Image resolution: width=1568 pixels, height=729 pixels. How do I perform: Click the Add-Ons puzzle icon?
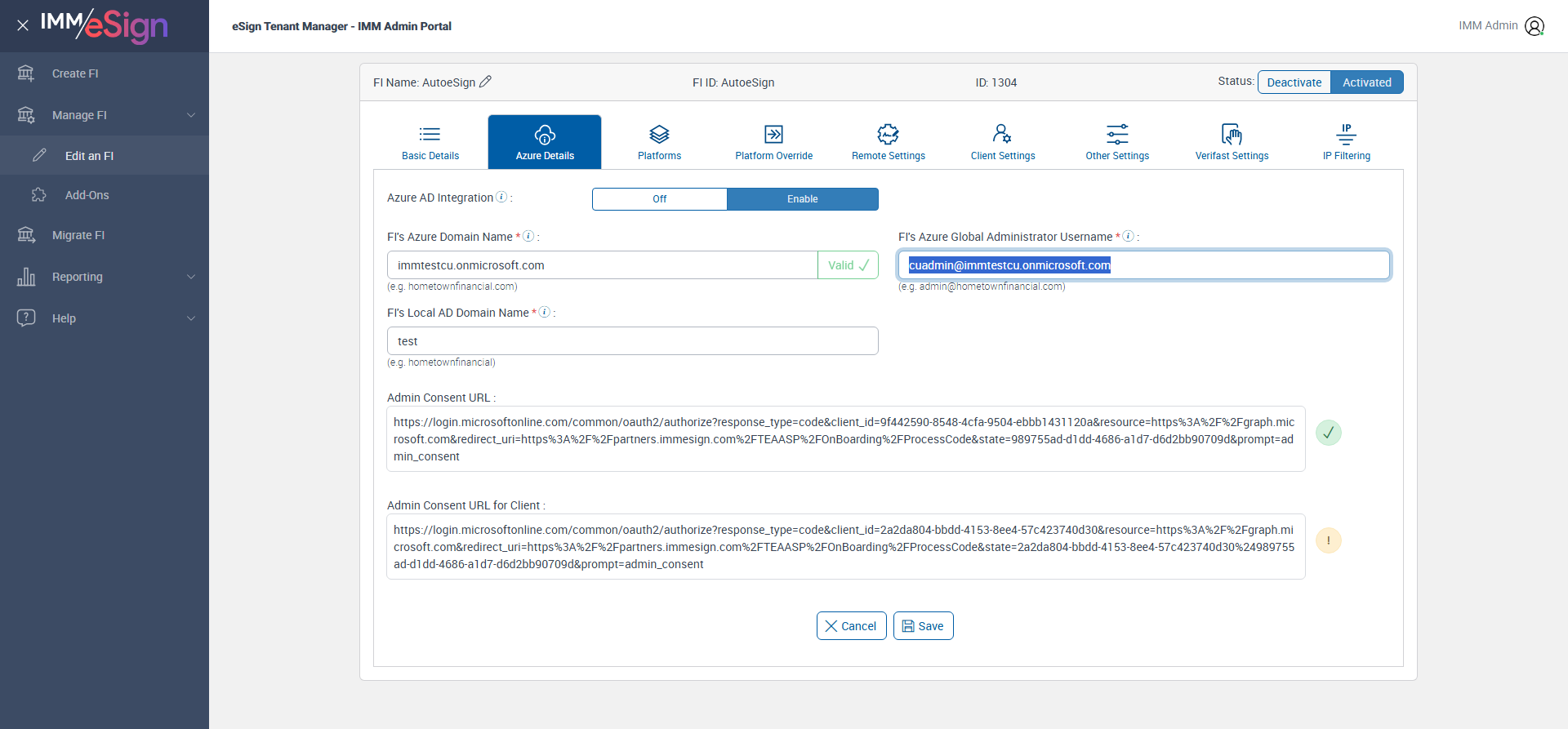[x=39, y=195]
